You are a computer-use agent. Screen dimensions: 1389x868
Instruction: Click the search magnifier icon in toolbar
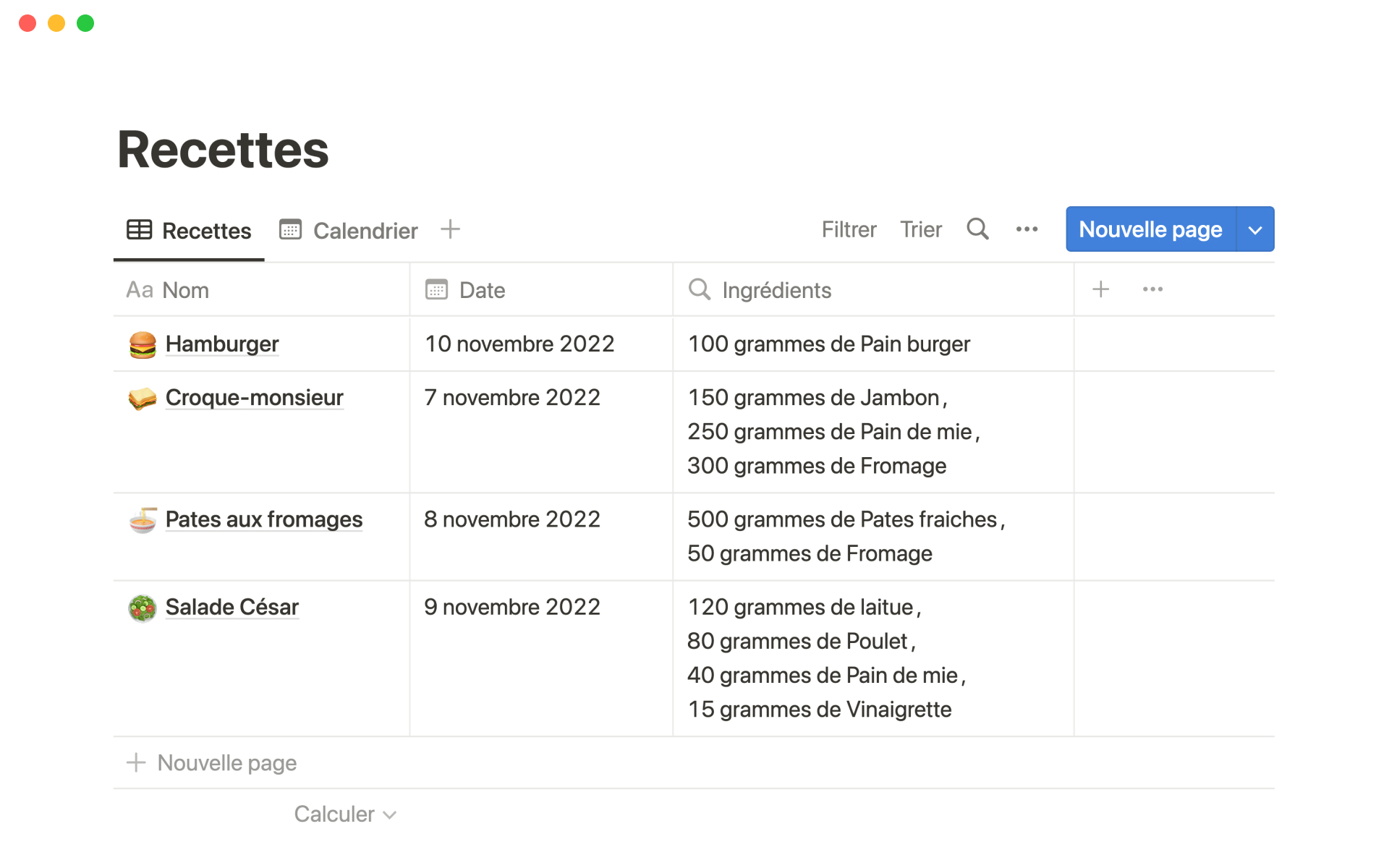(977, 229)
